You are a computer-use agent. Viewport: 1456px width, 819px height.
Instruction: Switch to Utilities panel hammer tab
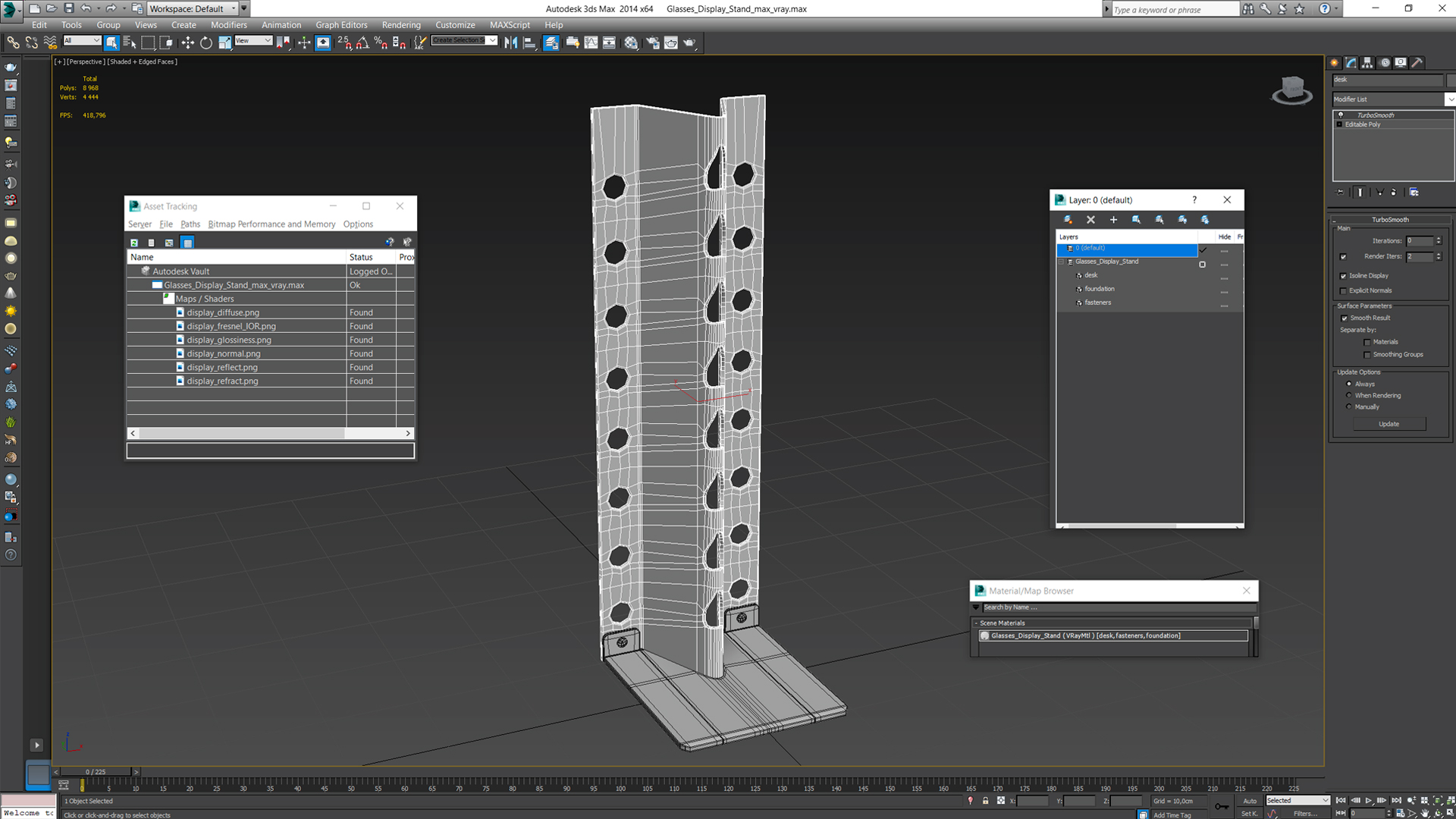tap(1417, 63)
